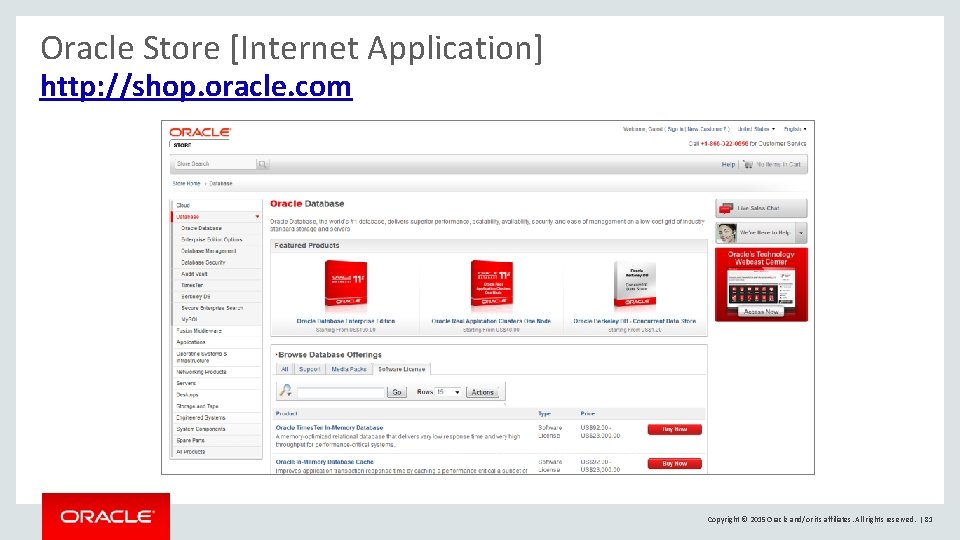Viewport: 960px width, 540px height.
Task: Switch to the All offerings tab
Action: [x=285, y=369]
